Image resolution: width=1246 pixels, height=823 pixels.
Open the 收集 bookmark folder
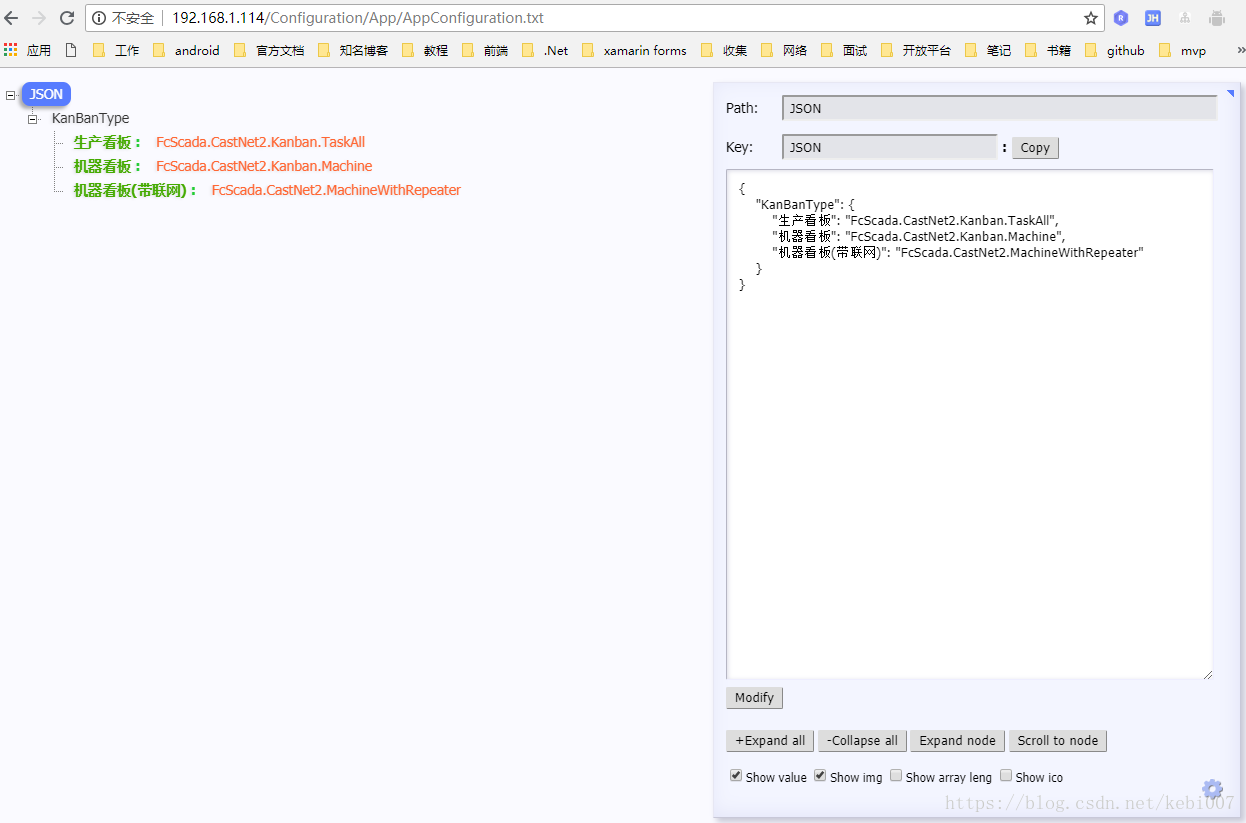(724, 50)
